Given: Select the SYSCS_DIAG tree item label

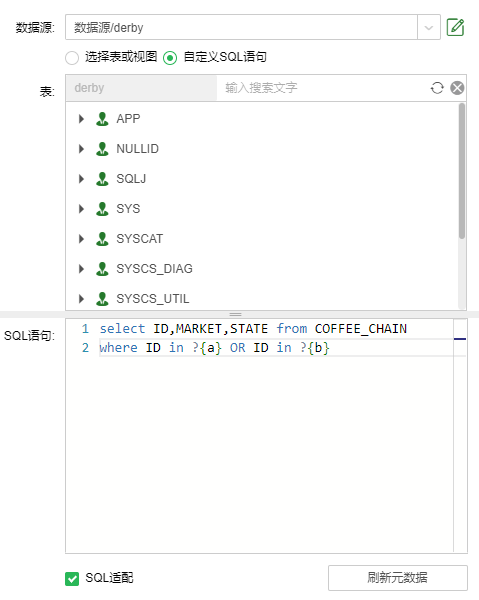Looking at the screenshot, I should [x=155, y=269].
